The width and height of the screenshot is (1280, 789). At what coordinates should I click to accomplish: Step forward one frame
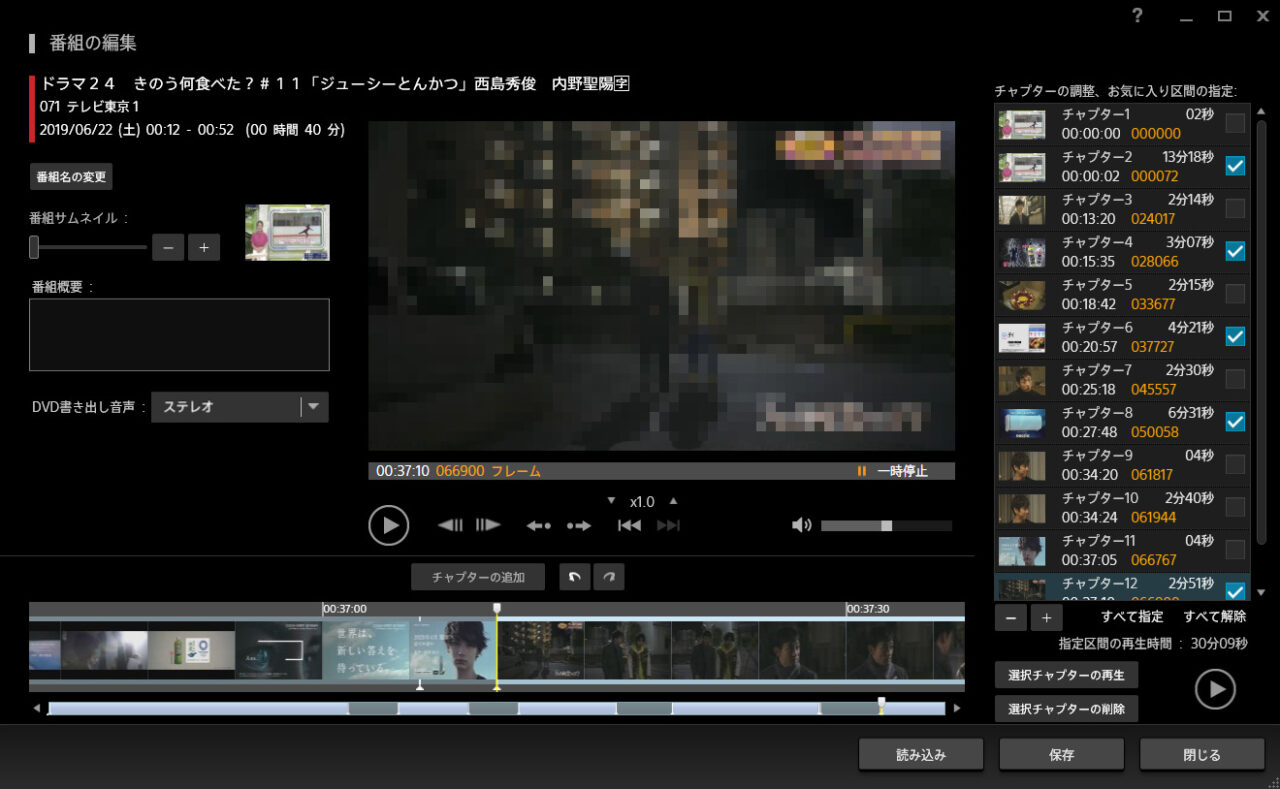[x=488, y=525]
